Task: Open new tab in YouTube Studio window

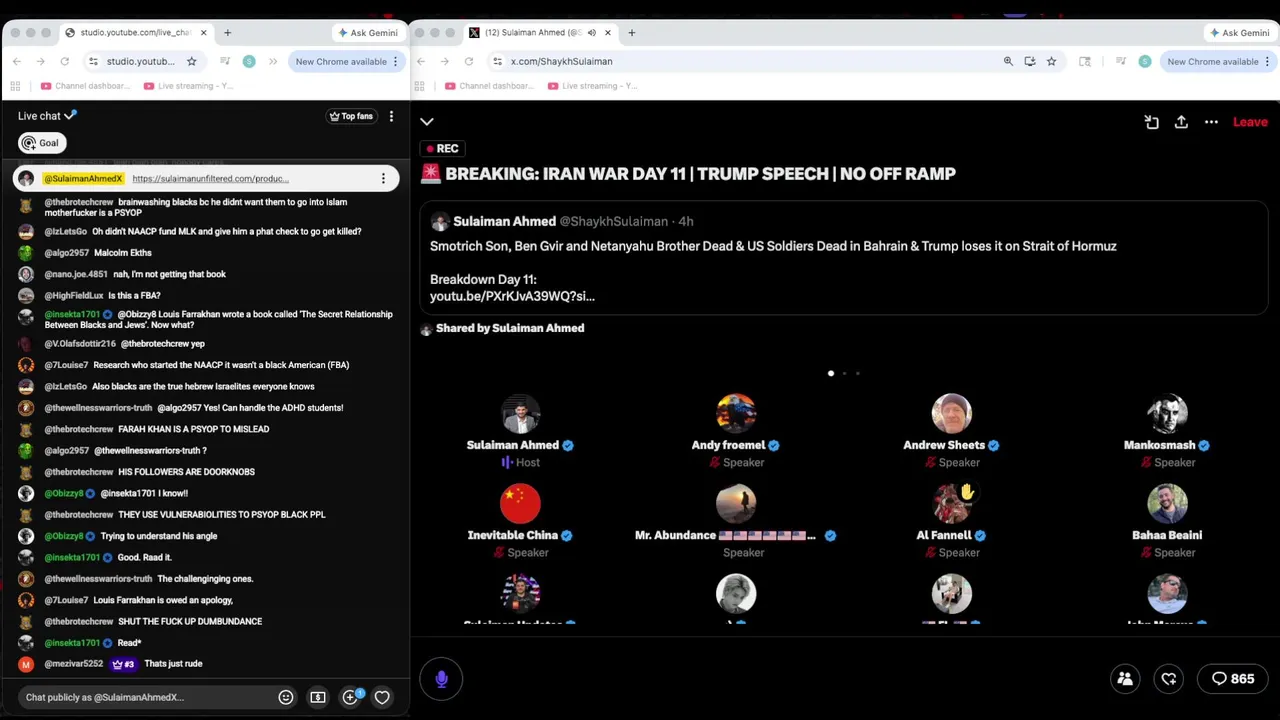Action: 227,33
